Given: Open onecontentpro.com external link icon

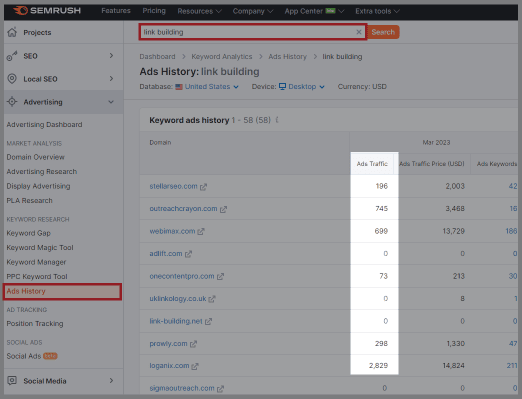Looking at the screenshot, I should (x=220, y=276).
